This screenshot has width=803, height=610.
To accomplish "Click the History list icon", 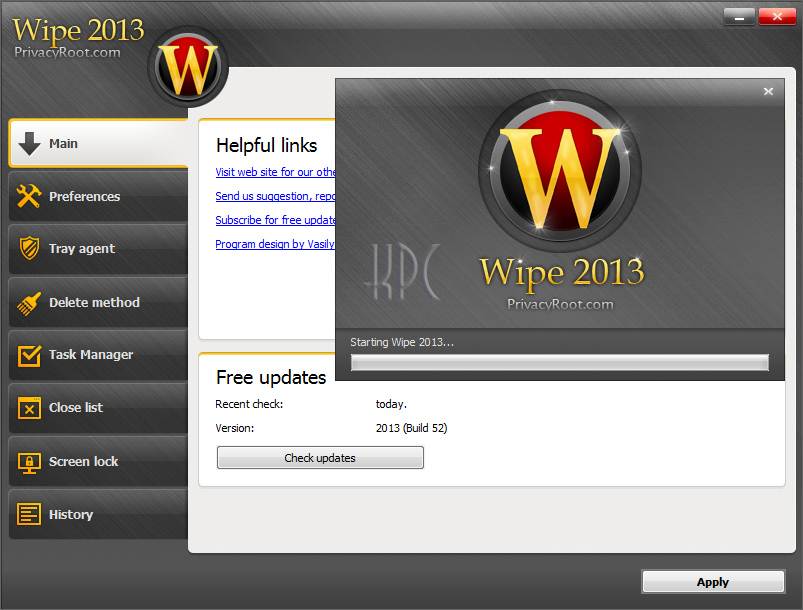I will [29, 514].
